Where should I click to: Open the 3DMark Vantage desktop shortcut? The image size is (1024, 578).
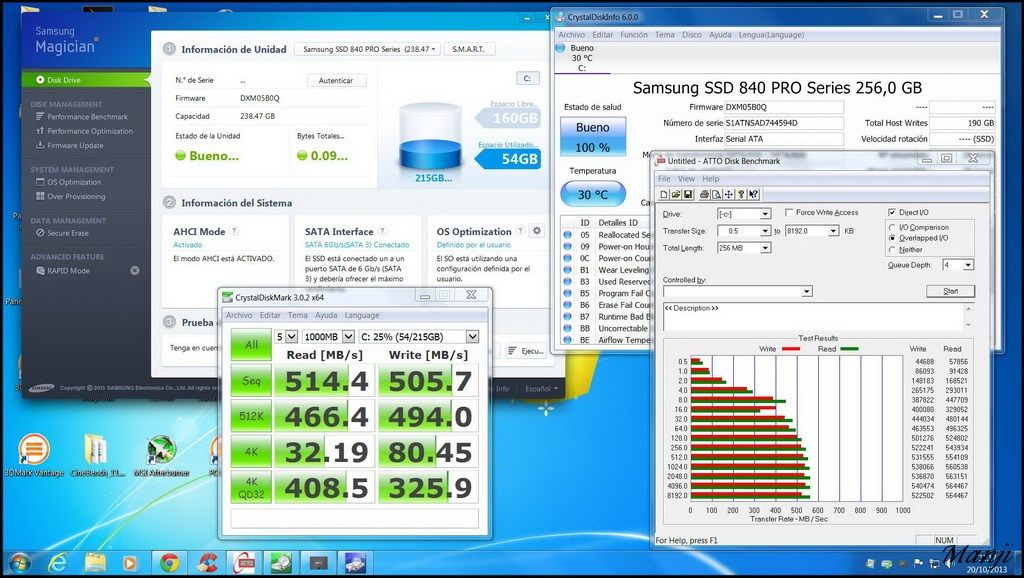point(33,455)
